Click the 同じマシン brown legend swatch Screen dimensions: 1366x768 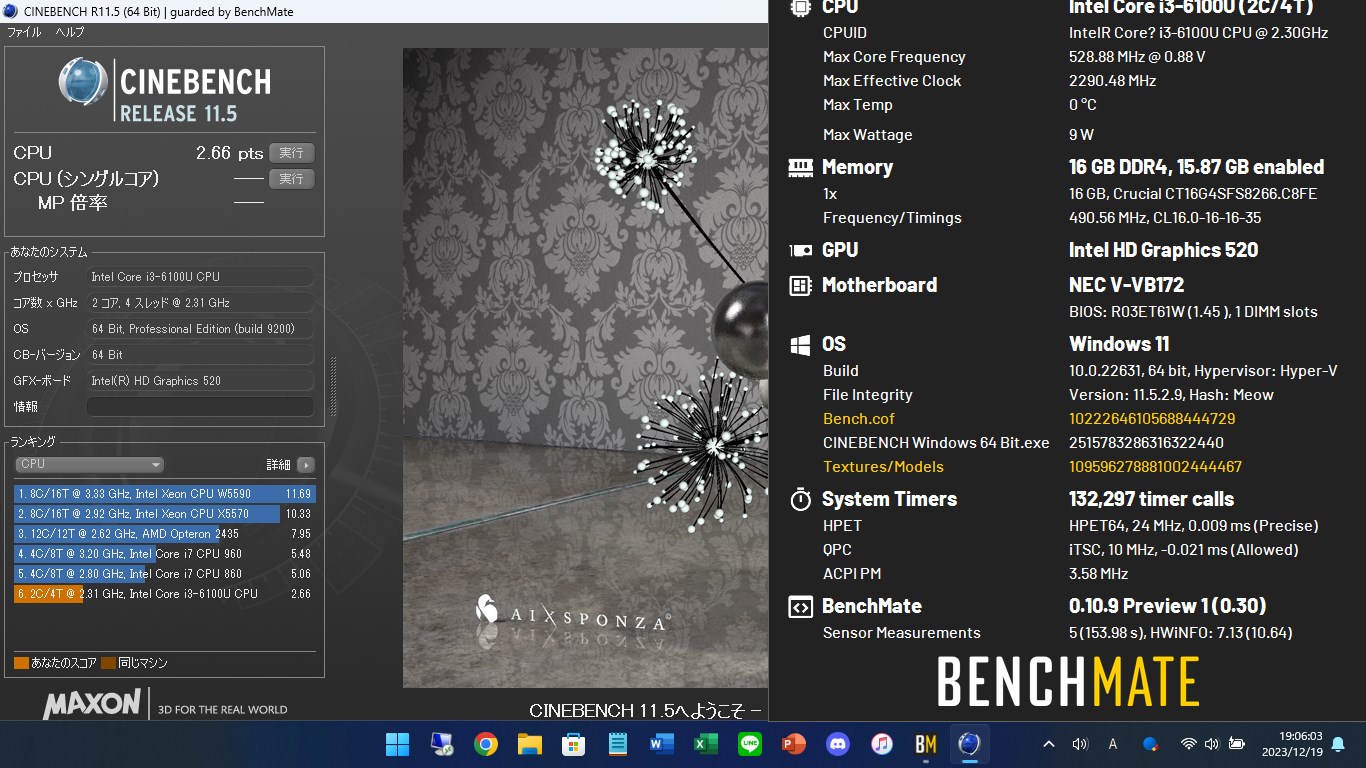click(108, 663)
